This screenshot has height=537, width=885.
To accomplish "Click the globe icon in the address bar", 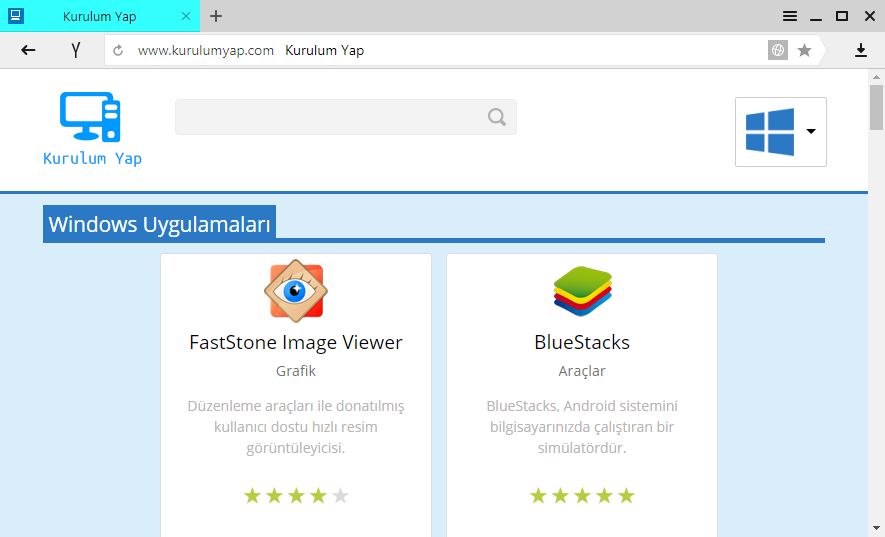I will point(778,50).
